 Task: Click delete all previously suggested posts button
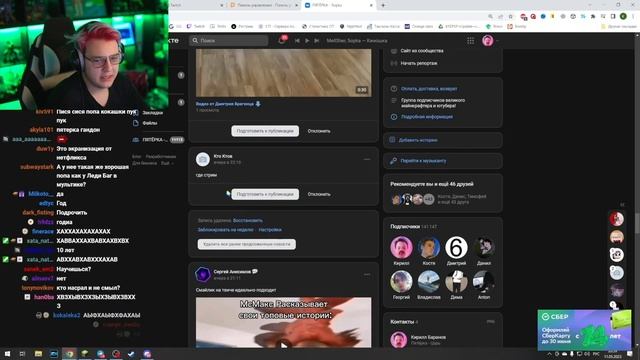(x=247, y=244)
